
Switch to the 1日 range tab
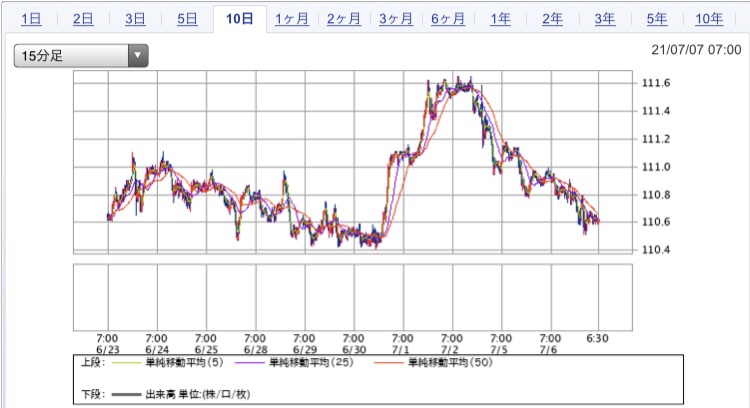(x=31, y=19)
